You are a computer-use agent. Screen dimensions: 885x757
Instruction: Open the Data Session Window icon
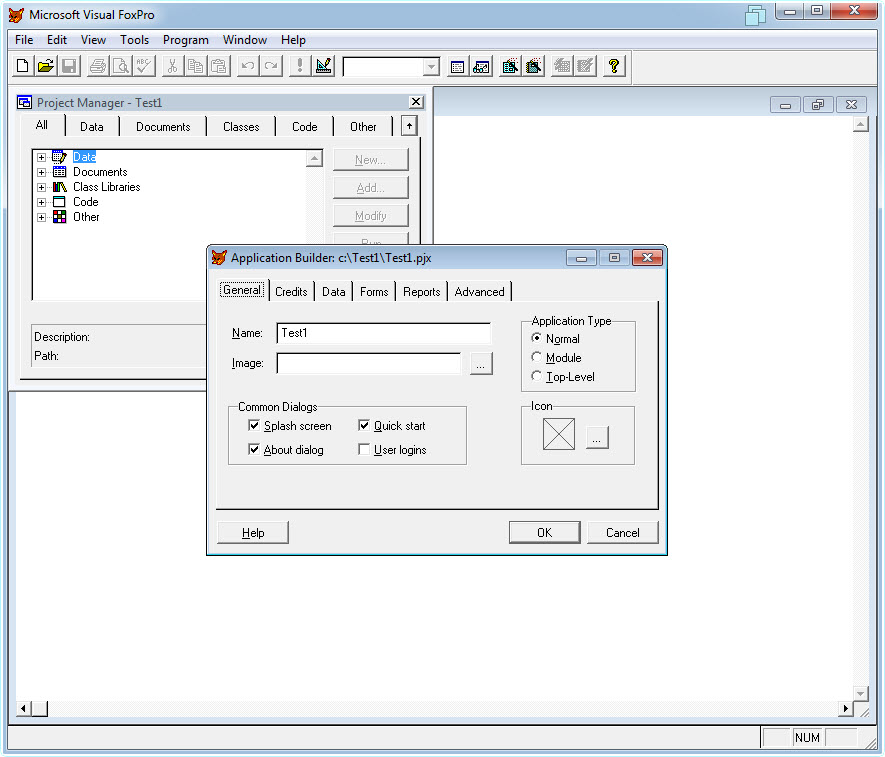pyautogui.click(x=481, y=66)
